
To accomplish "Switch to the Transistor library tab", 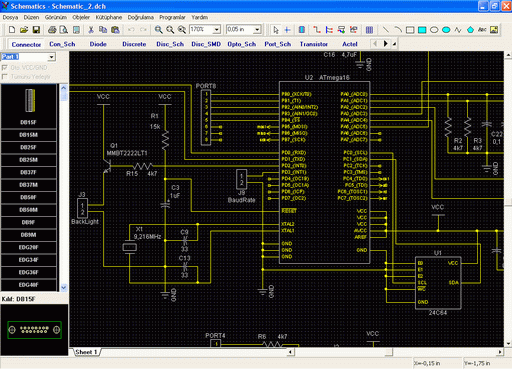I will coord(314,44).
